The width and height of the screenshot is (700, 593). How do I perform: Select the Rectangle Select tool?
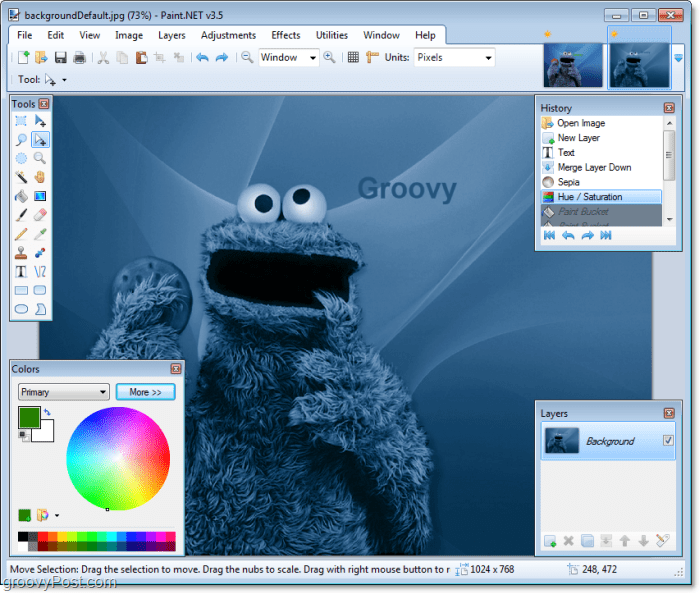[21, 121]
